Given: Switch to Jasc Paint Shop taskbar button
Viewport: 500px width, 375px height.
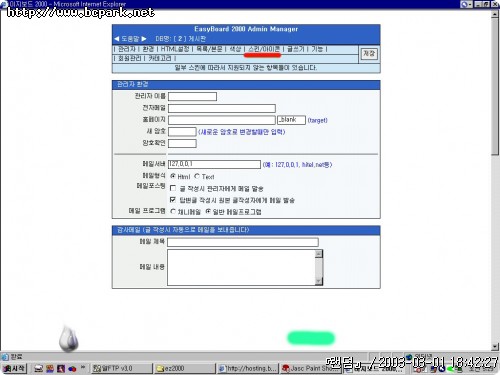Looking at the screenshot, I should (x=310, y=368).
